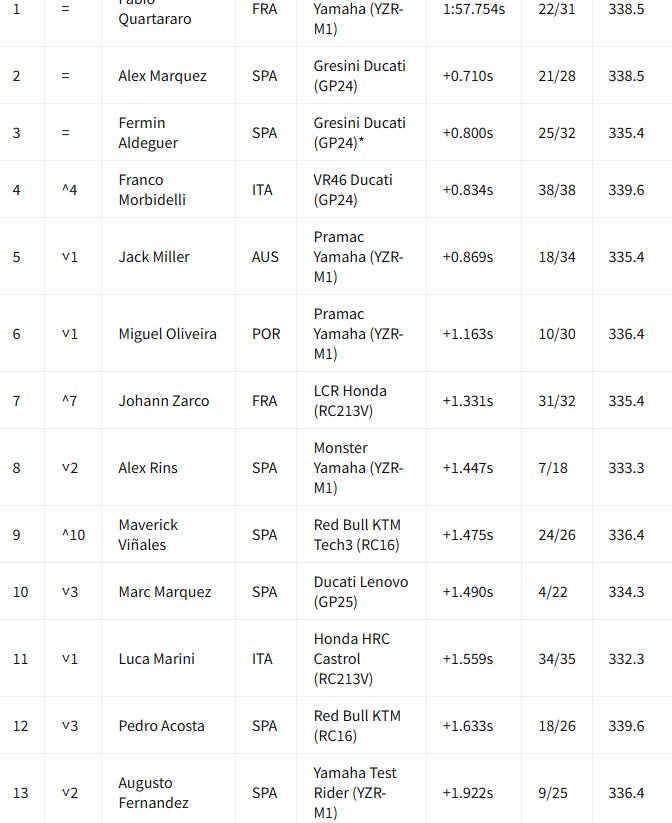This screenshot has width=672, height=823.
Task: Select the Luca Marini row name
Action: click(x=156, y=659)
